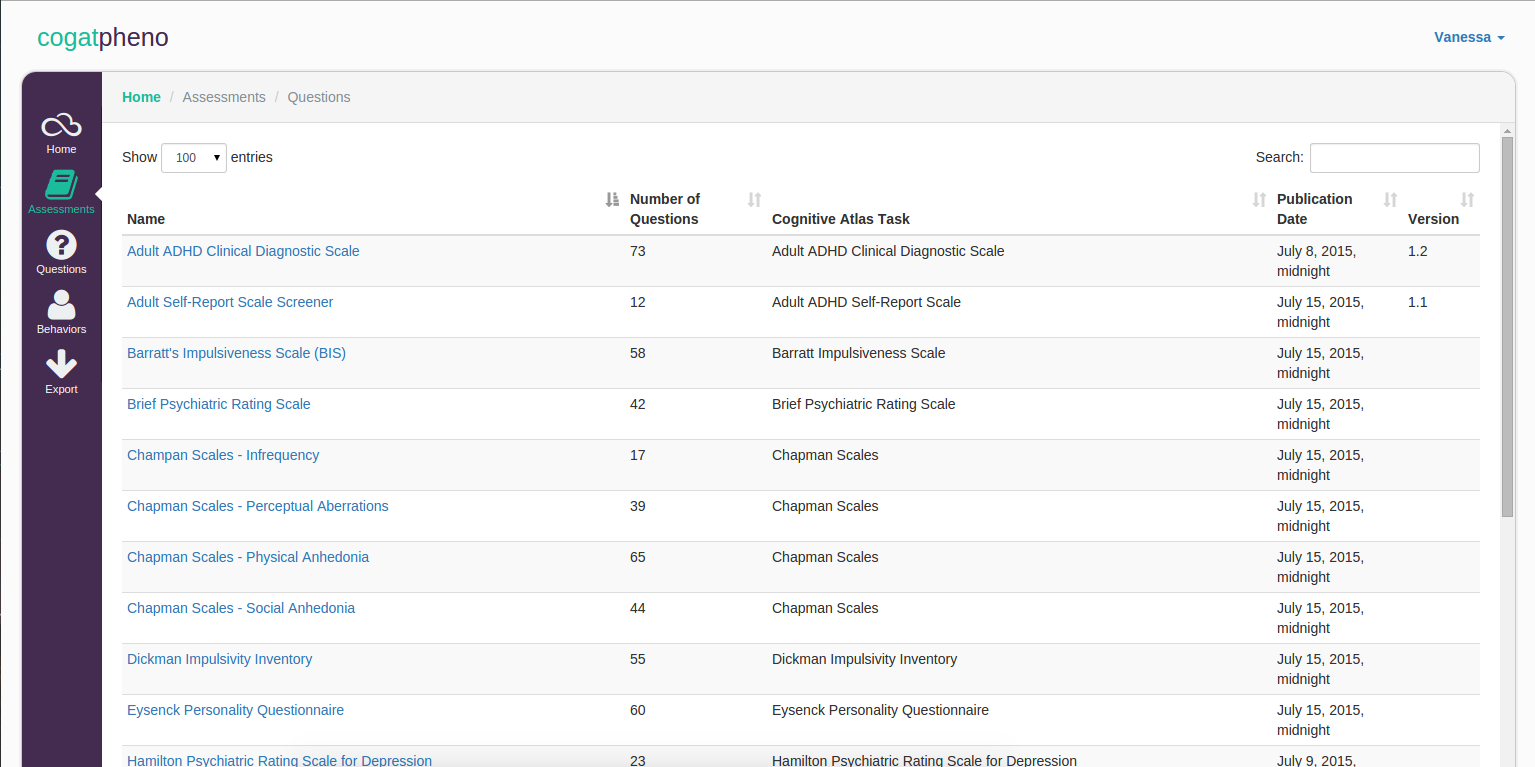The image size is (1535, 767).
Task: Open Dickman Impulsivity Inventory link
Action: pyautogui.click(x=220, y=659)
